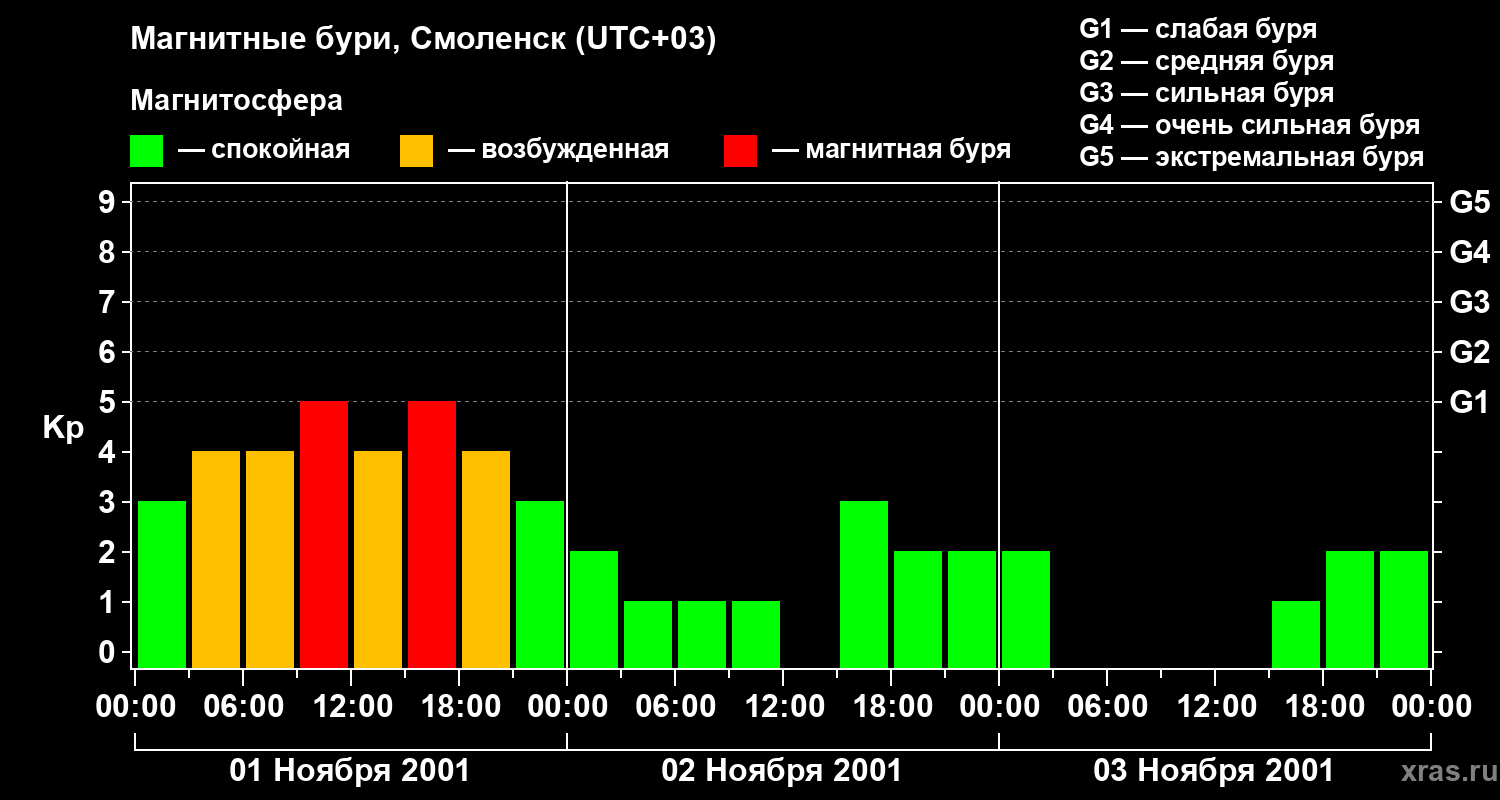Click the red 09:00–12:00 bar on 01 Ноября
This screenshot has height=800, width=1500.
[x=324, y=534]
